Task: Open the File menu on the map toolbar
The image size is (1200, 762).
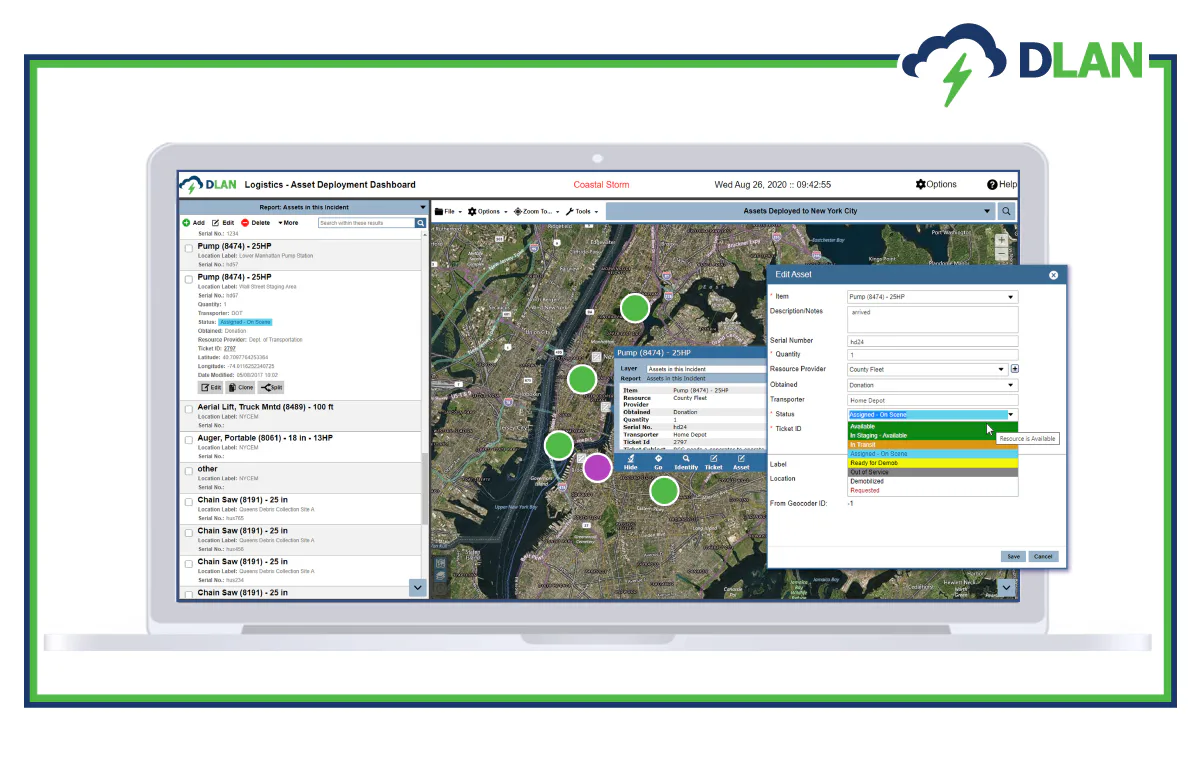Action: pos(447,212)
